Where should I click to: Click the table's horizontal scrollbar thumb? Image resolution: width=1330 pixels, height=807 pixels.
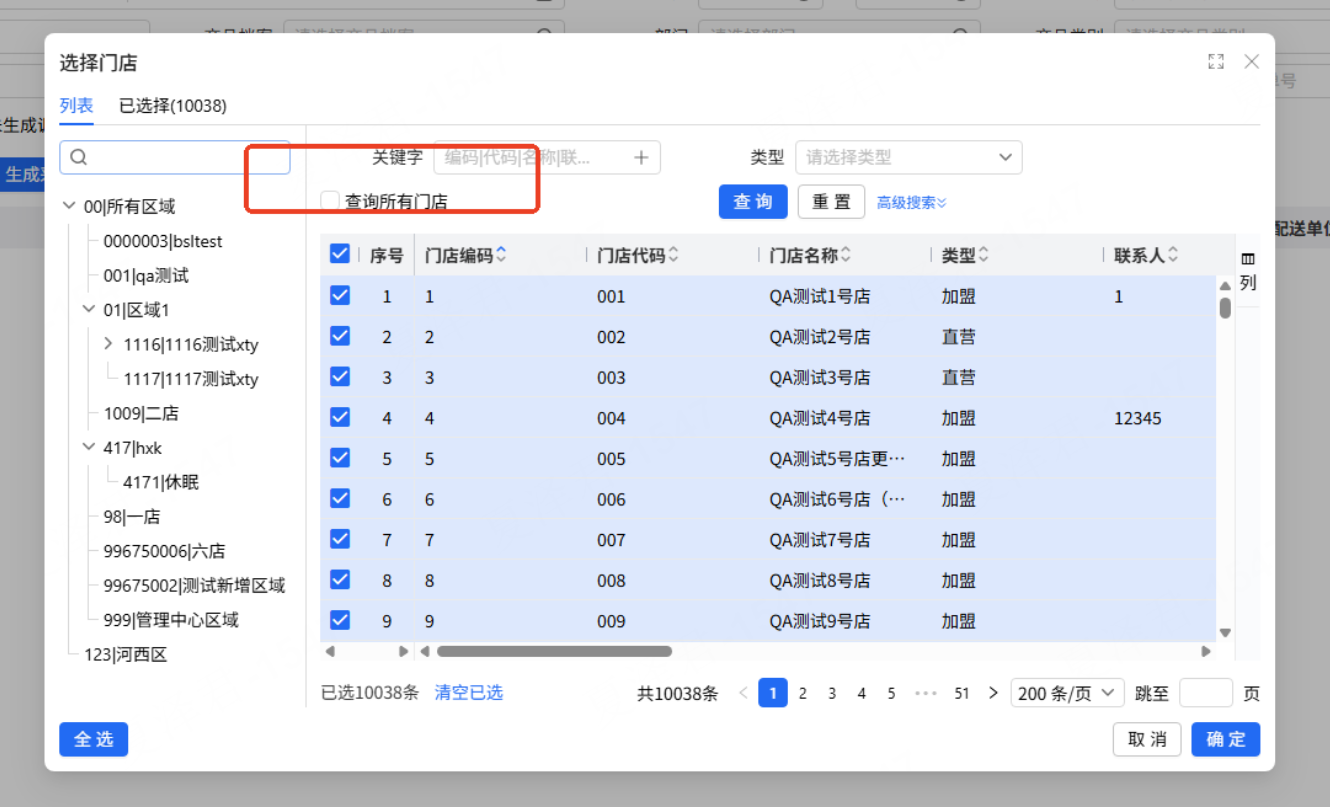point(554,651)
